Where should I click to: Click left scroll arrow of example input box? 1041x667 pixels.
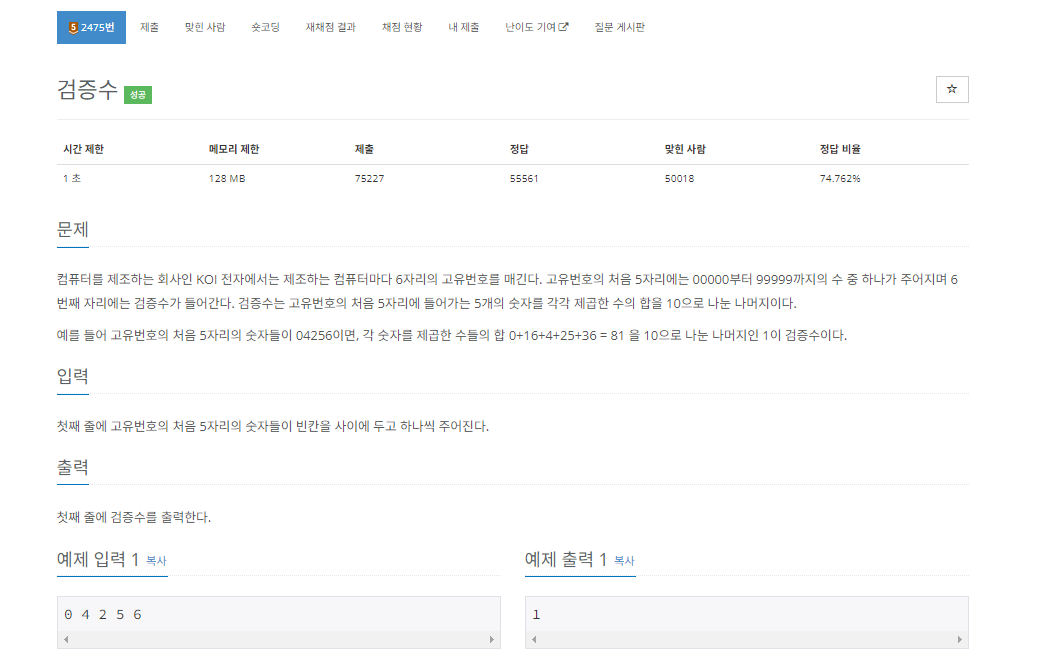click(x=66, y=639)
